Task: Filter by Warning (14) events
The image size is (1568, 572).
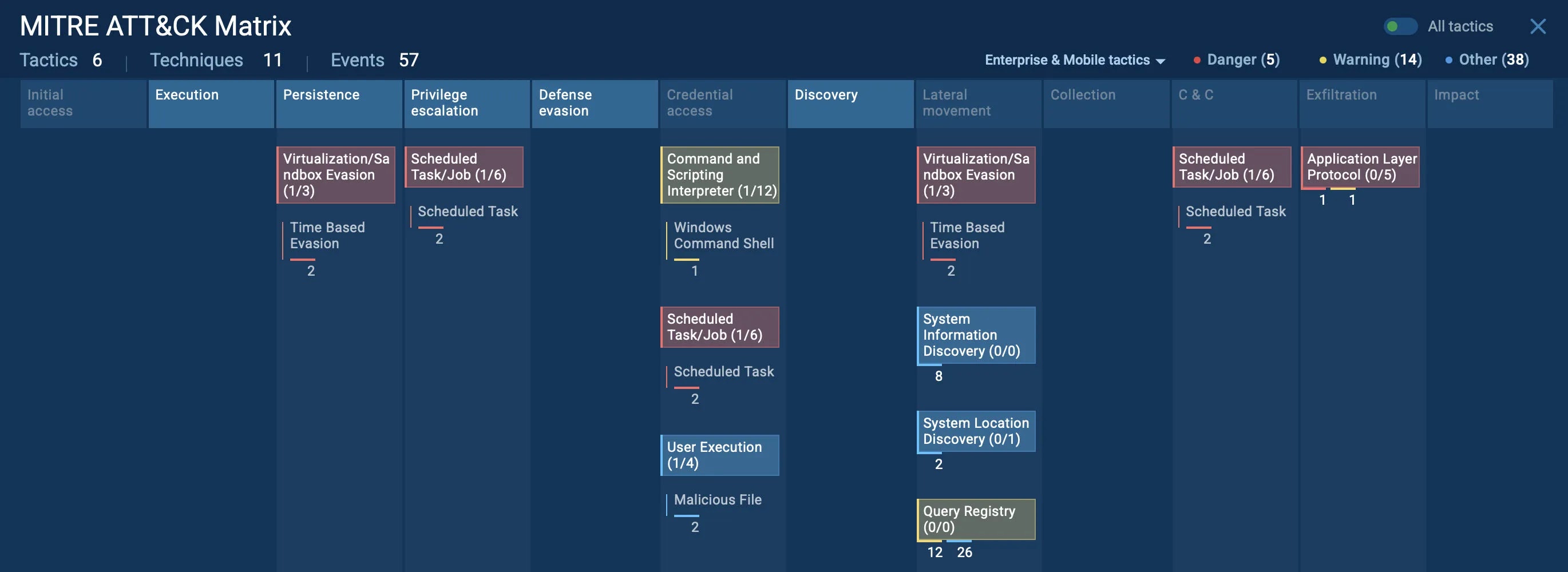Action: 1370,59
